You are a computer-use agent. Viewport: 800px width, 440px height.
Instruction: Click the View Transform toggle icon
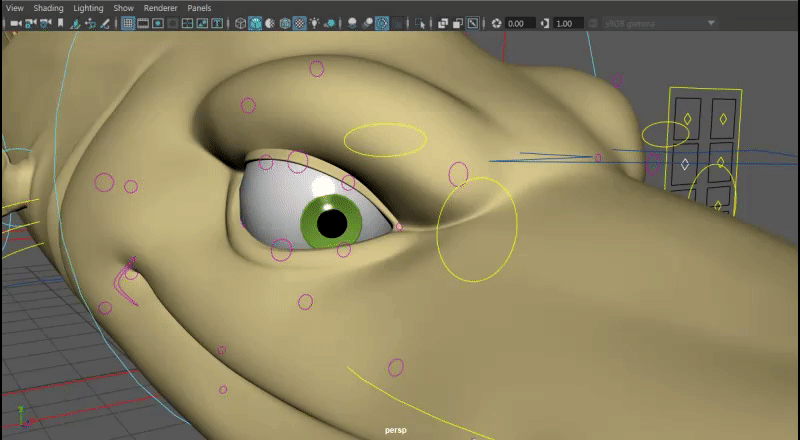pyautogui.click(x=593, y=23)
